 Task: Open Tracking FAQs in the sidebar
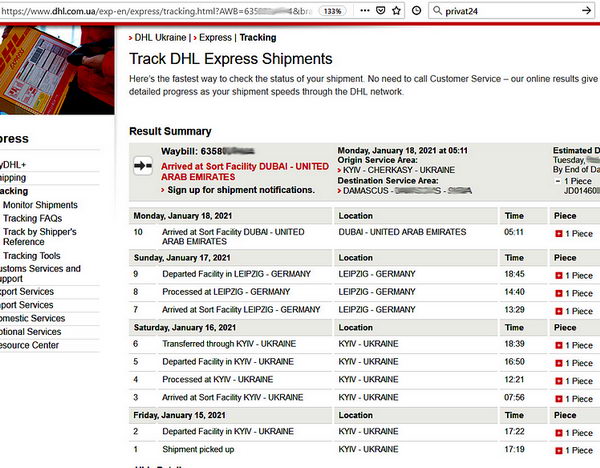pos(33,218)
